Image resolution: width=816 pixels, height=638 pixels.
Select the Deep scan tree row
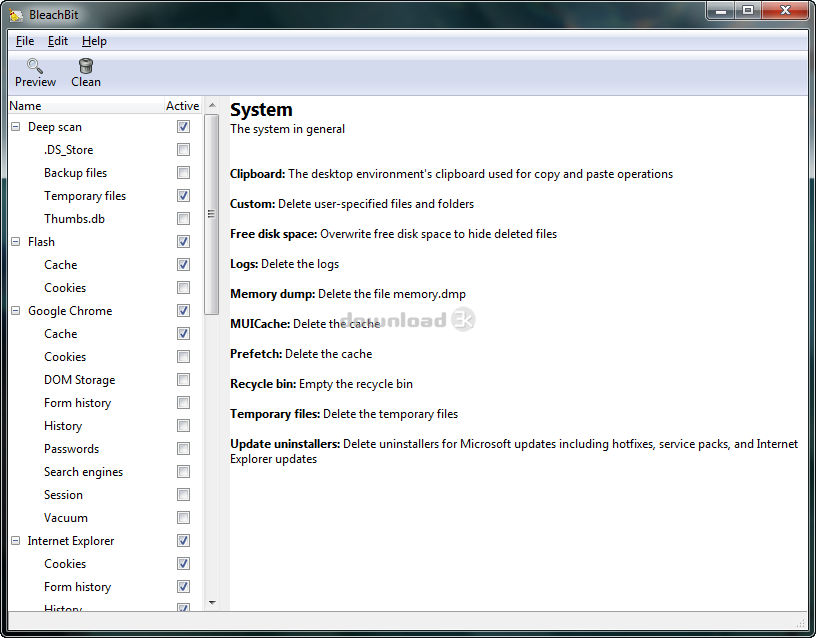click(106, 126)
